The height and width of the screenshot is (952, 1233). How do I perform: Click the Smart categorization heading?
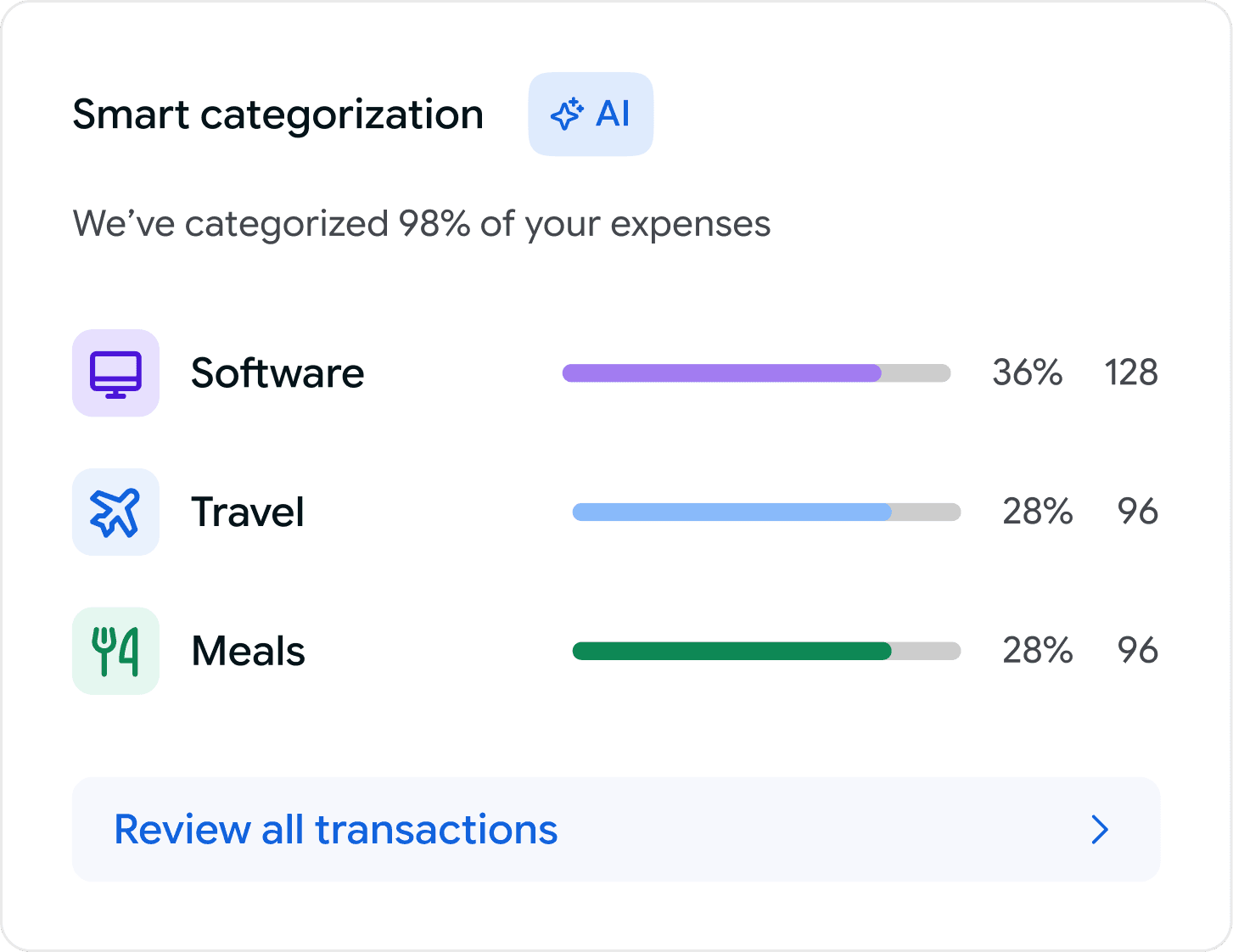click(278, 115)
